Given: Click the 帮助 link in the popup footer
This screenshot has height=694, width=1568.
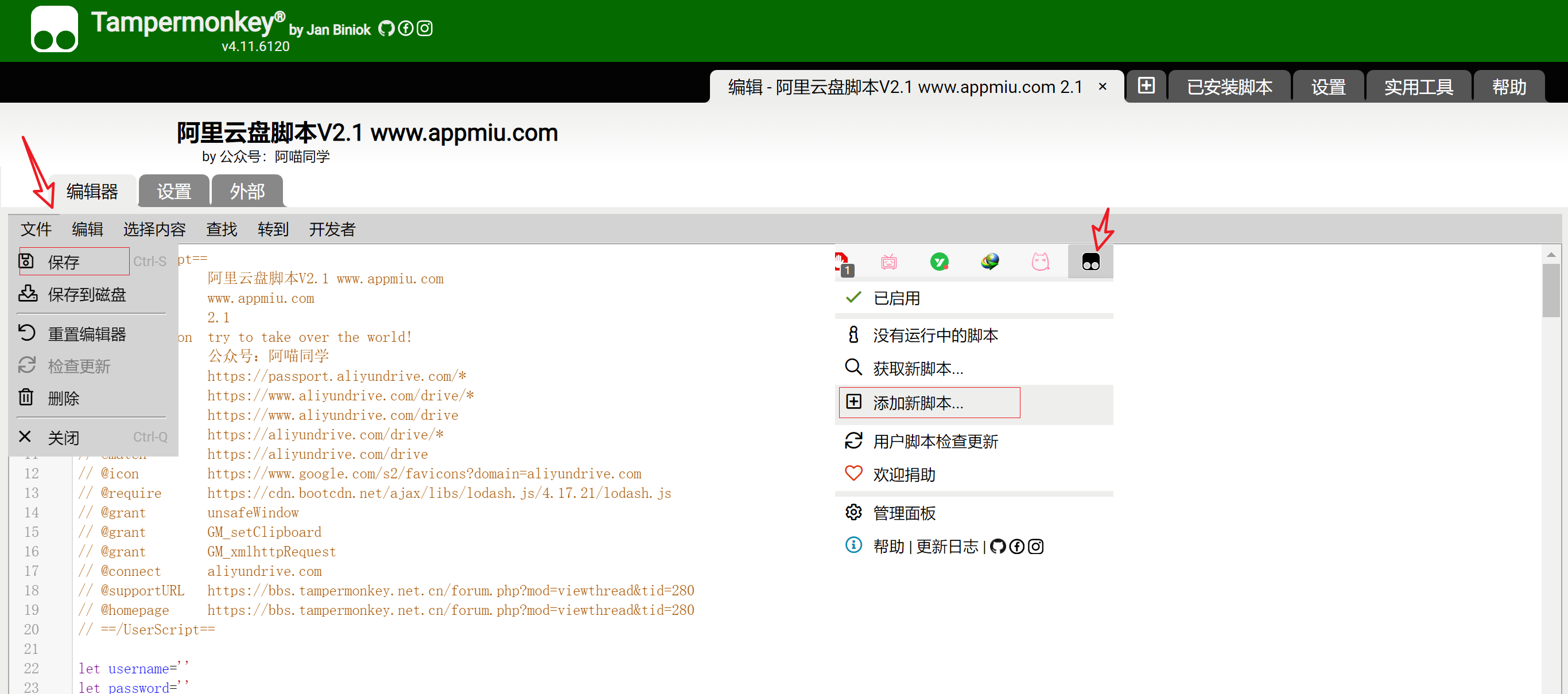Looking at the screenshot, I should tap(888, 546).
